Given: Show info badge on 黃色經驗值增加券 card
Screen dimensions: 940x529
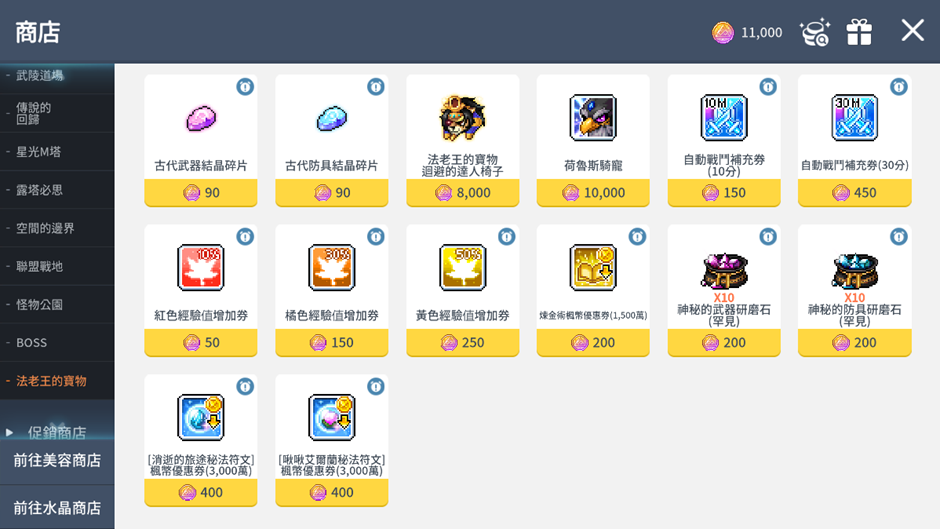Looking at the screenshot, I should click(507, 237).
